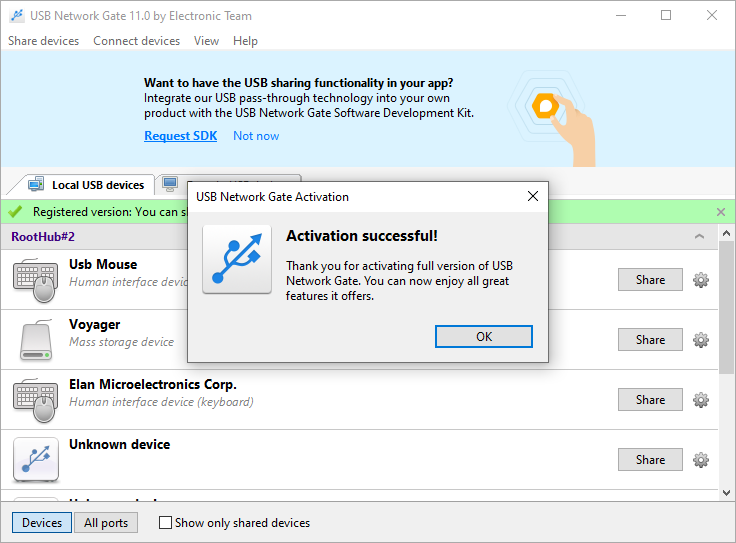Share the Voyager mass storage device
Image resolution: width=736 pixels, height=543 pixels.
(650, 340)
